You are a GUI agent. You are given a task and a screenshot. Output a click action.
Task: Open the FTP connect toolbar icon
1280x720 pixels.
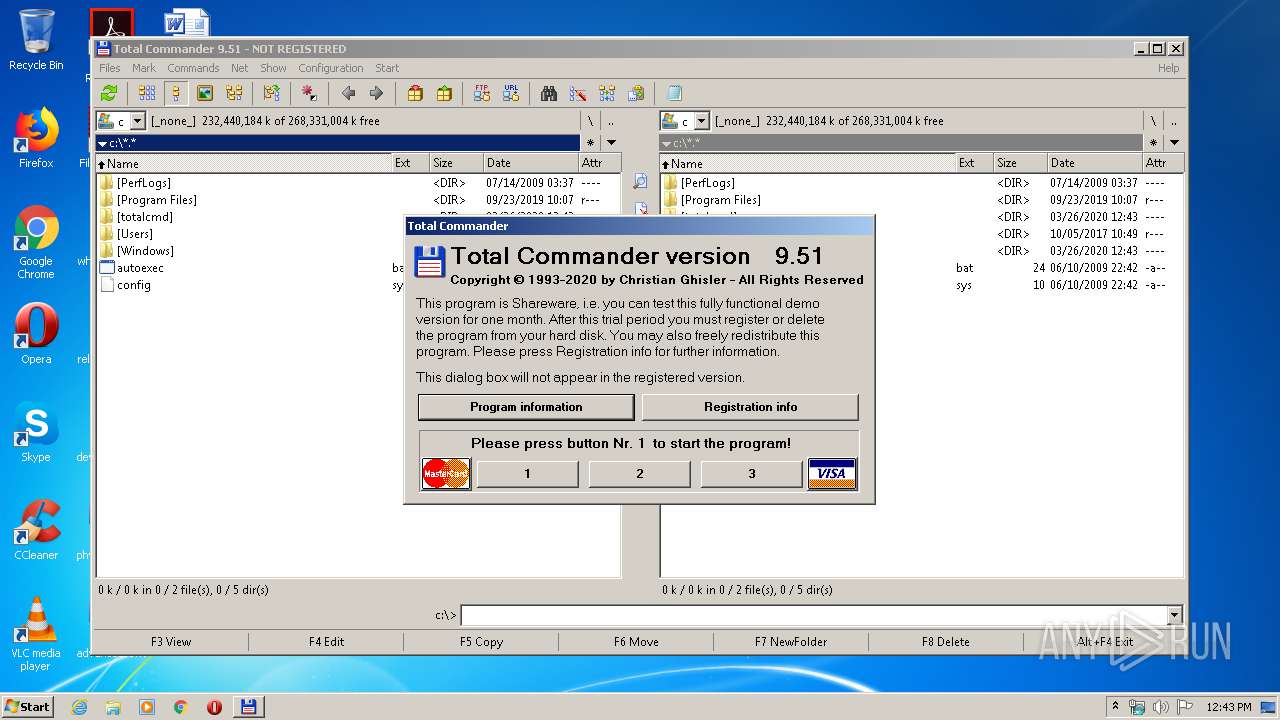click(x=482, y=93)
